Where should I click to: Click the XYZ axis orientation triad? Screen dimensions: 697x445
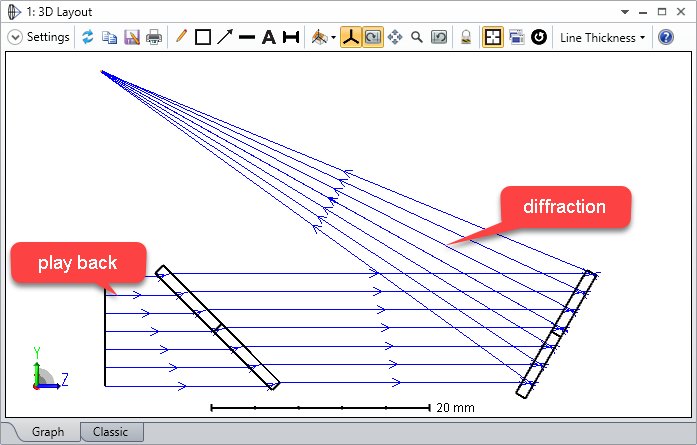click(x=50, y=369)
